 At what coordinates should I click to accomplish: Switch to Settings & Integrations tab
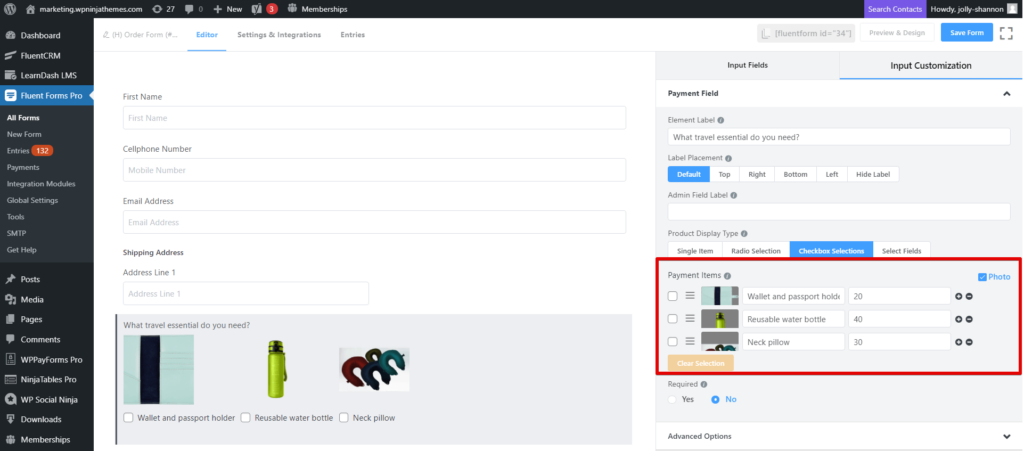click(279, 35)
